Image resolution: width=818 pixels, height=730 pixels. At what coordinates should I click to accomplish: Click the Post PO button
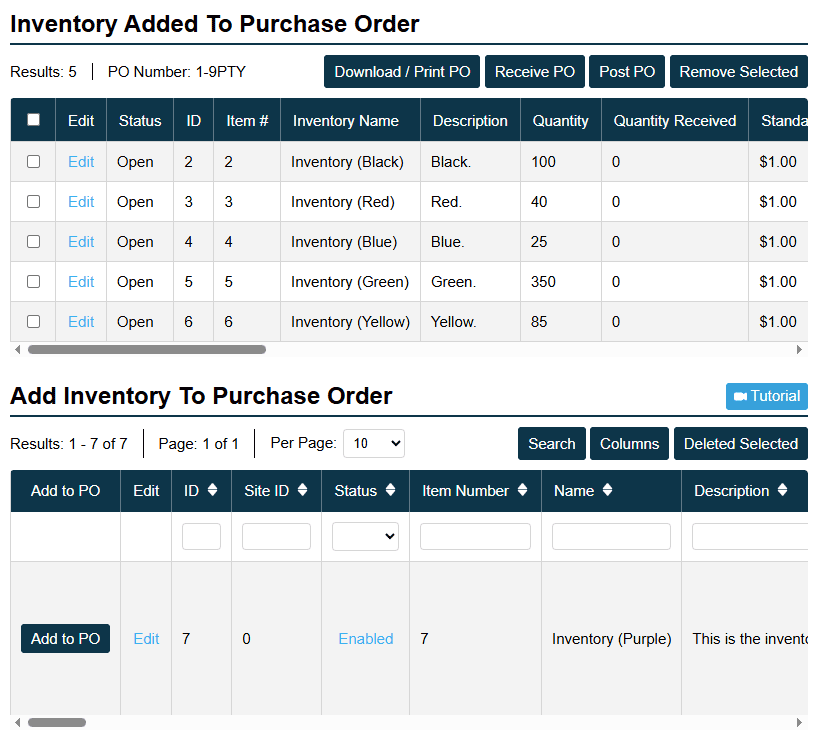627,71
